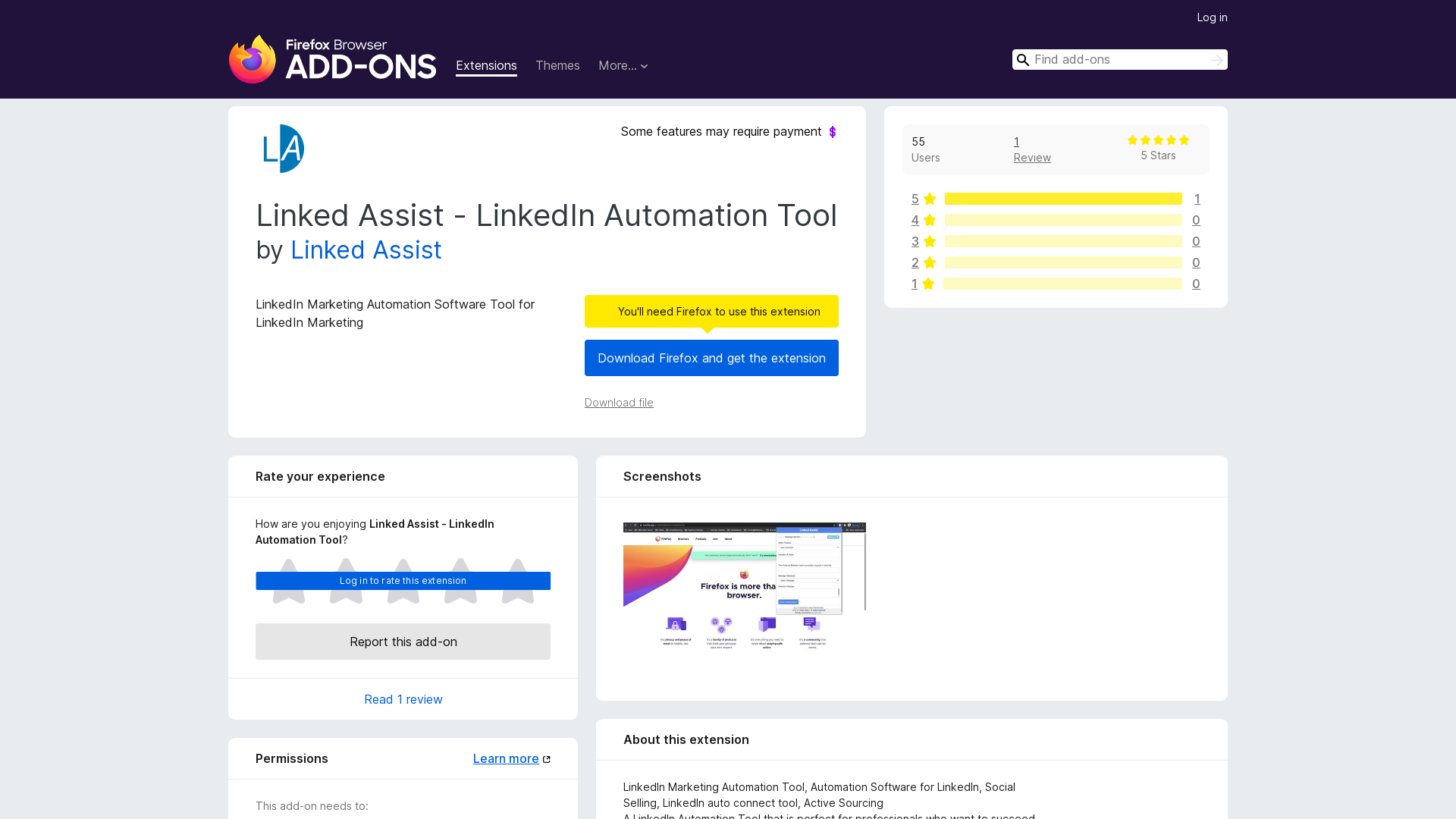This screenshot has height=819, width=1456.
Task: Click the 4-star rating bar
Action: (x=1063, y=220)
